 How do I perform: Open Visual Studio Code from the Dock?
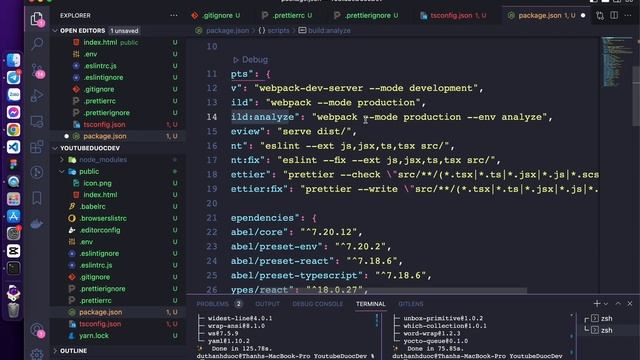click(x=13, y=147)
